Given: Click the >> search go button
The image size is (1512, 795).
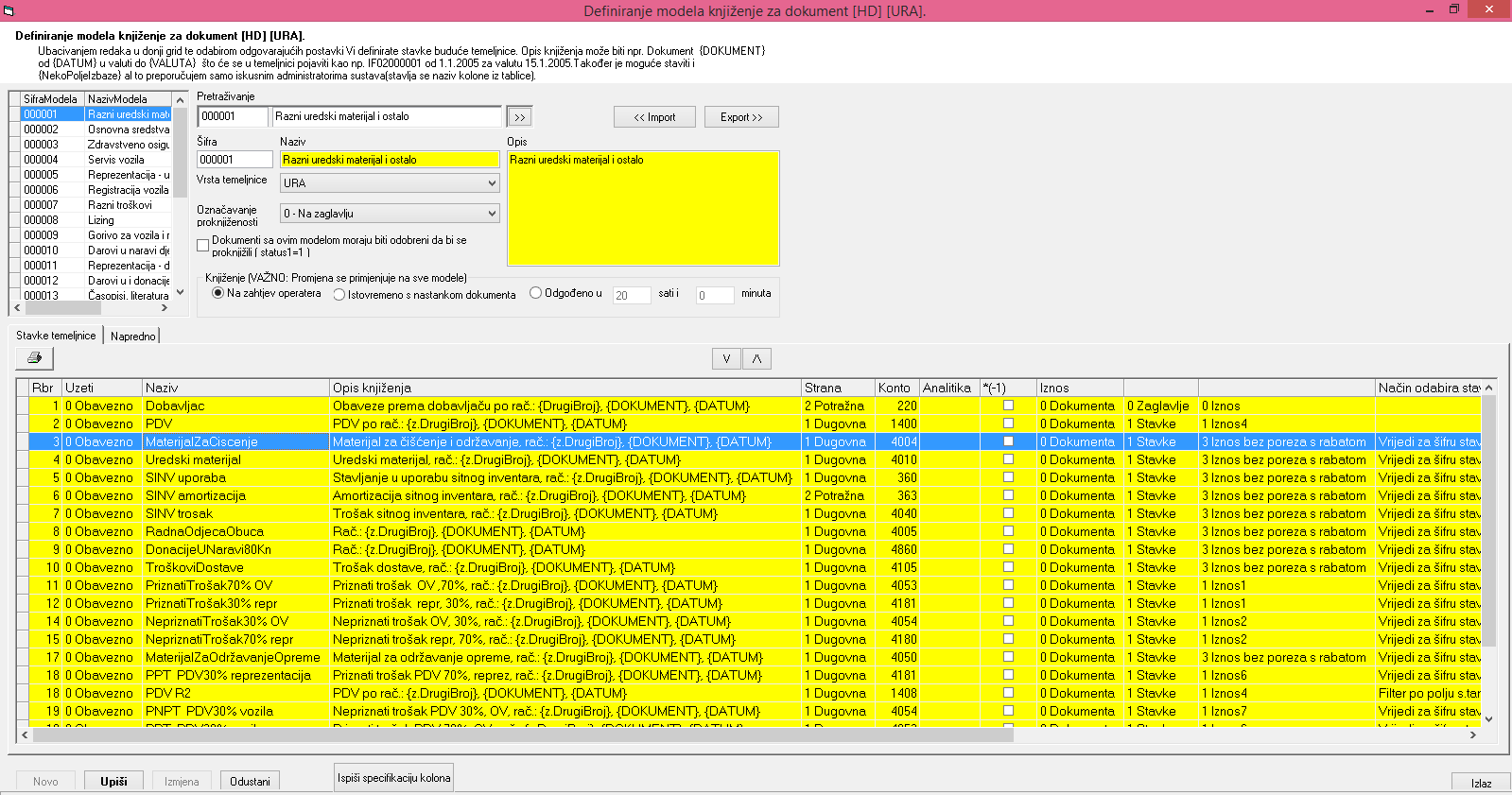Looking at the screenshot, I should point(519,117).
